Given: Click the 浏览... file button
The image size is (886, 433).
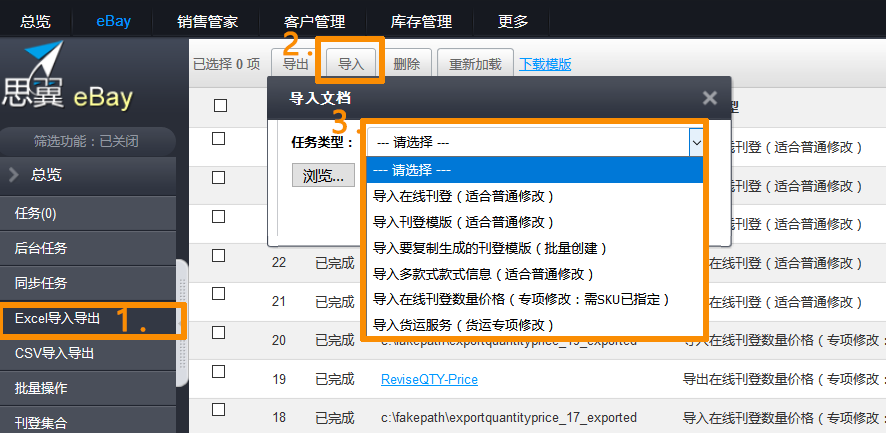Looking at the screenshot, I should 323,175.
